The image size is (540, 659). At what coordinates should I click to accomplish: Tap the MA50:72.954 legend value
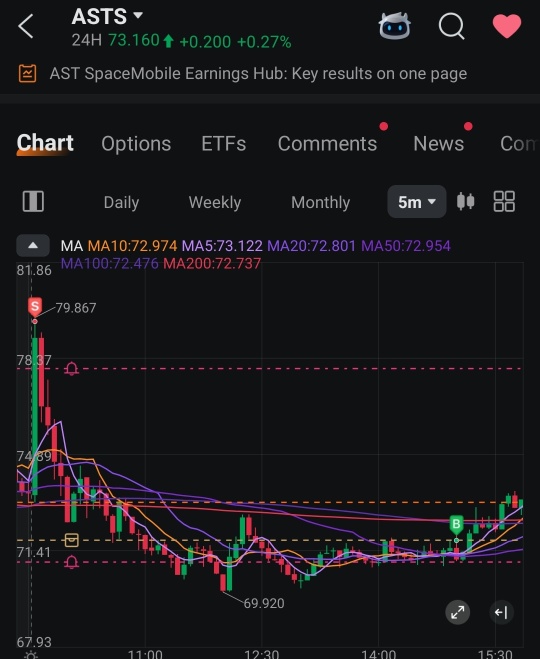406,246
